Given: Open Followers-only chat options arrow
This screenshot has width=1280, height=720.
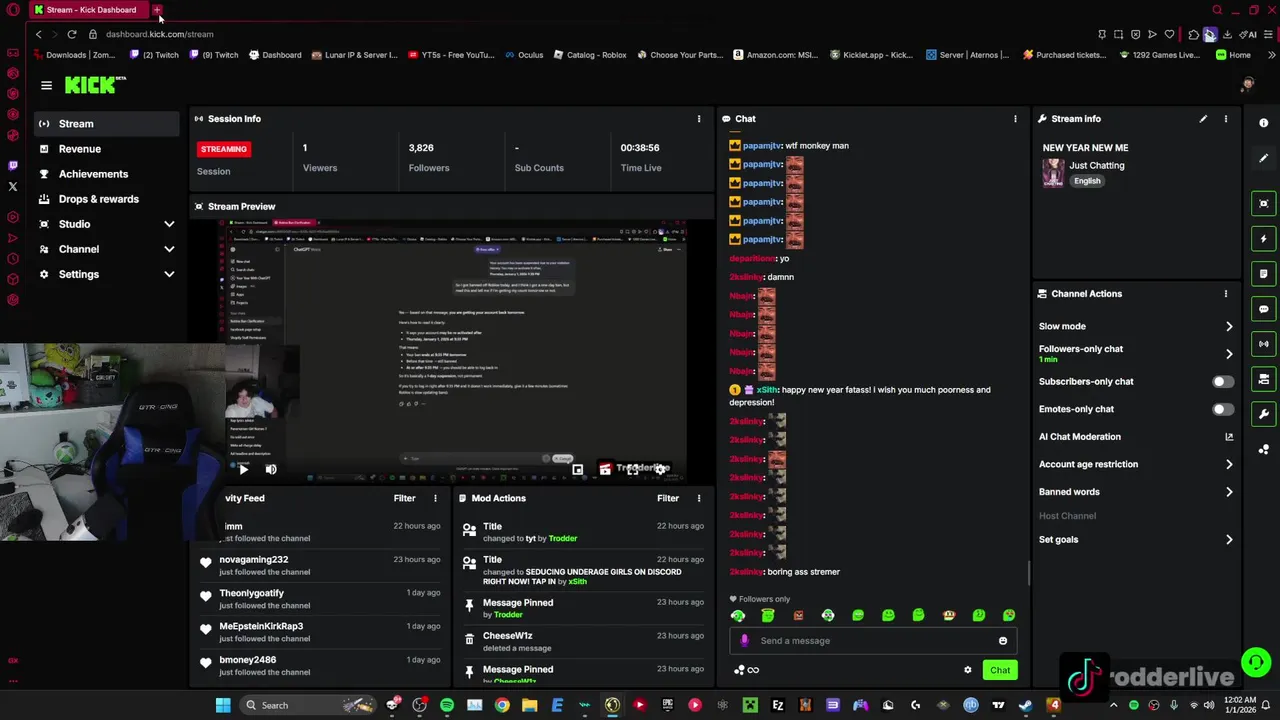Looking at the screenshot, I should pos(1229,354).
